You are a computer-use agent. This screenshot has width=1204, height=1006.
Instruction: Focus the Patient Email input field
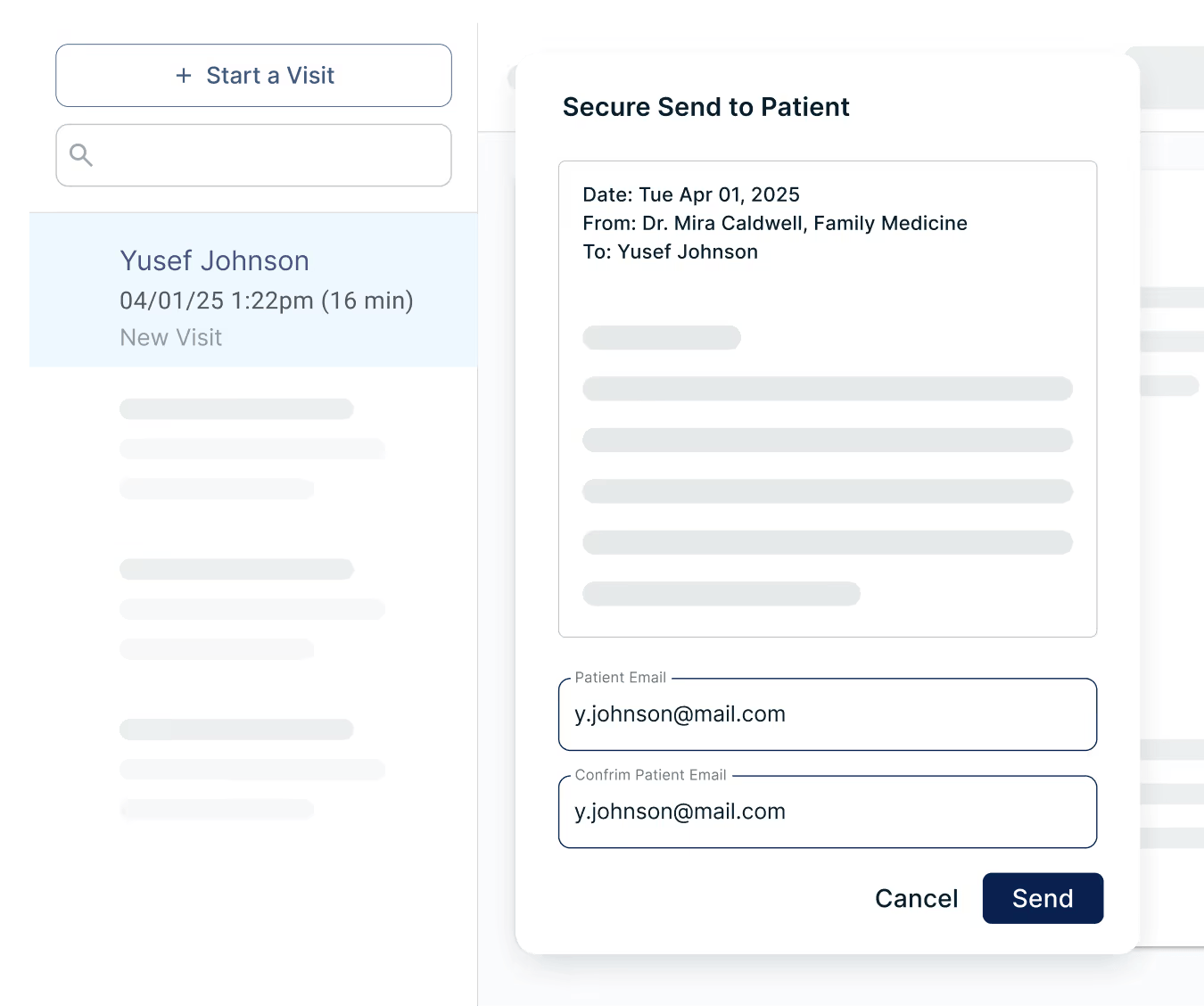click(x=827, y=714)
